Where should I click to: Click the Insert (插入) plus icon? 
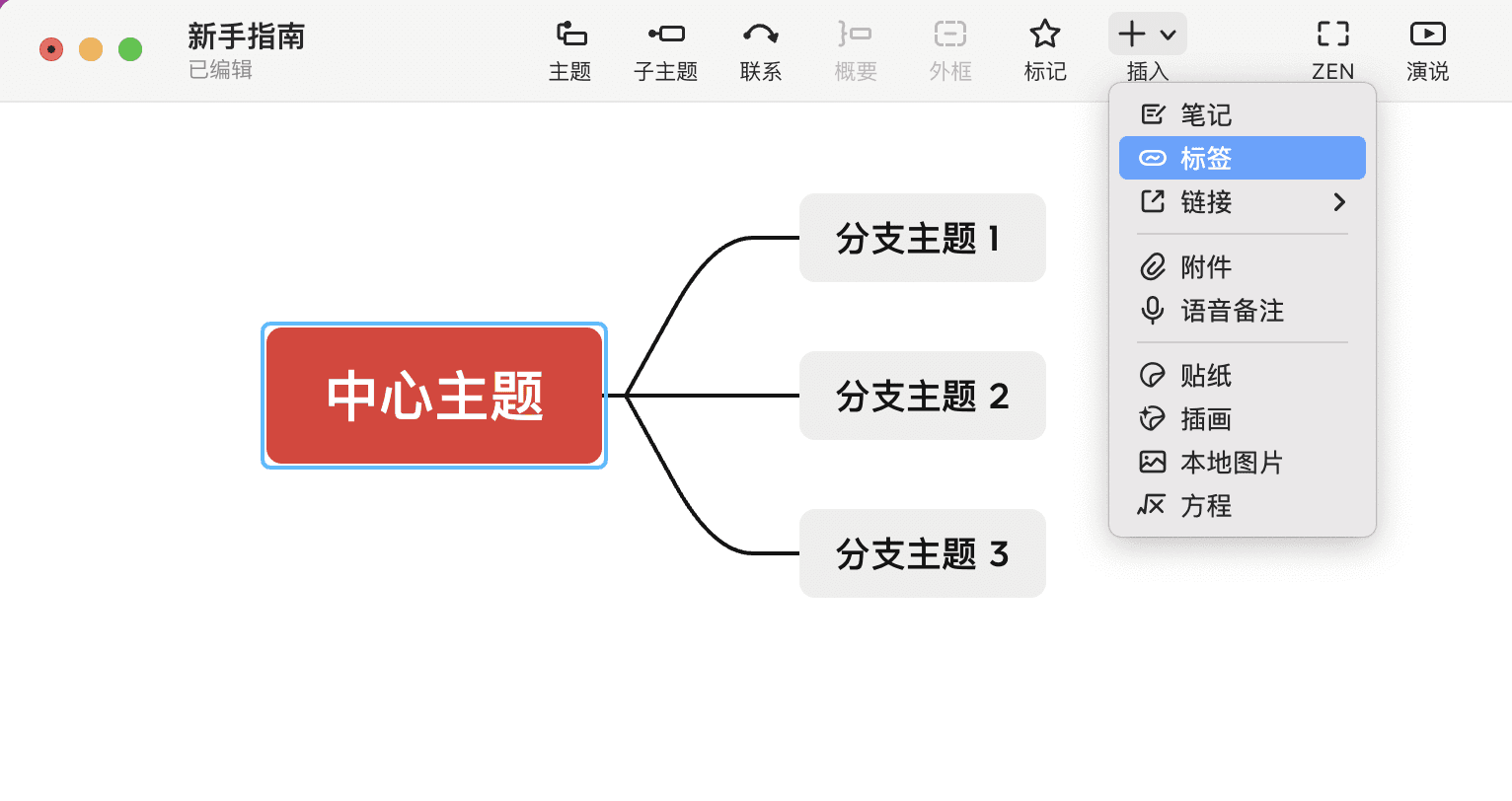coord(1132,35)
